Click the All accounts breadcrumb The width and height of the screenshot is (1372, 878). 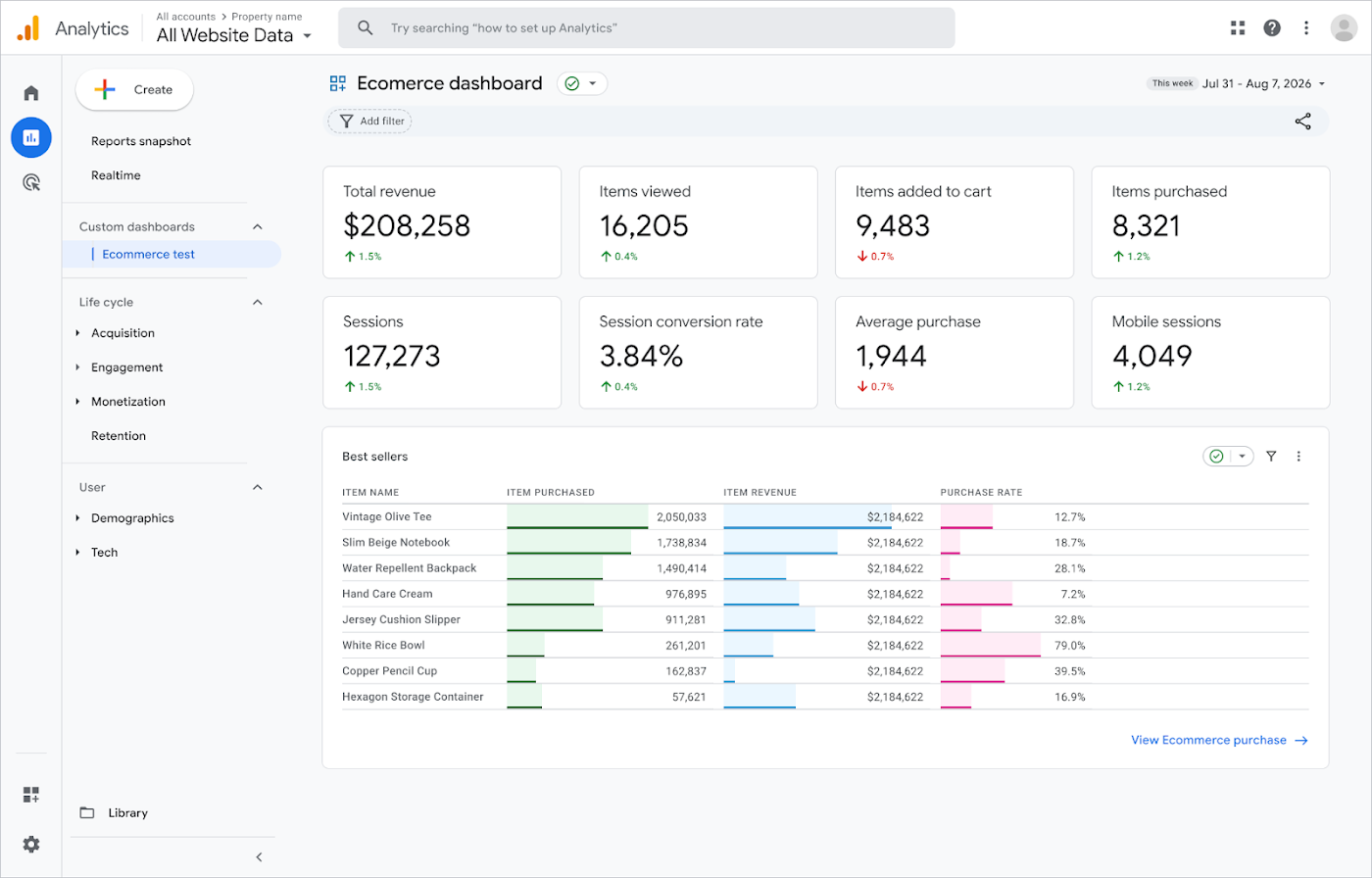click(186, 17)
